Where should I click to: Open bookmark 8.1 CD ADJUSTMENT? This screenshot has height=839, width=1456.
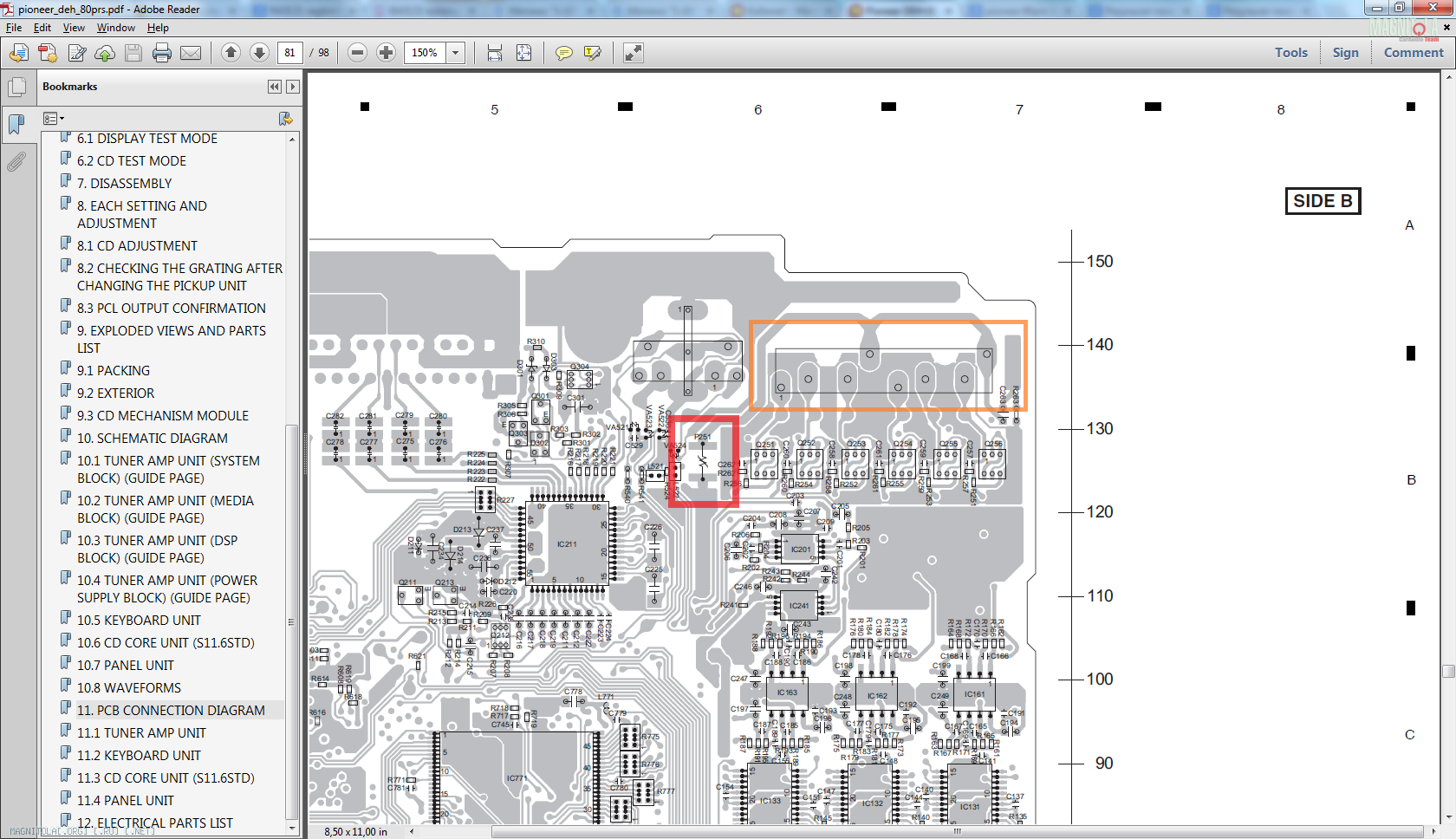click(x=137, y=246)
